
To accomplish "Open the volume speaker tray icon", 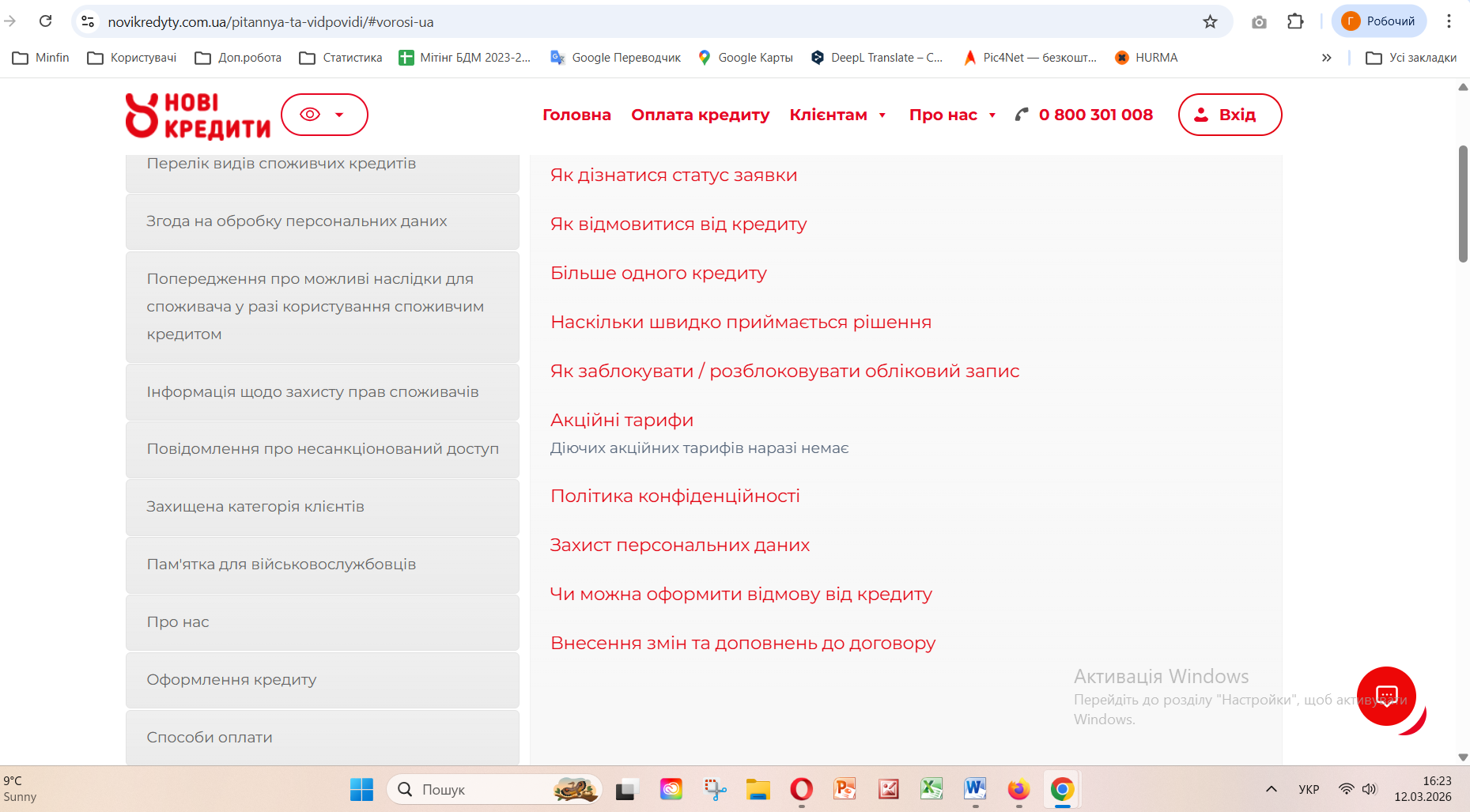I will point(1370,789).
